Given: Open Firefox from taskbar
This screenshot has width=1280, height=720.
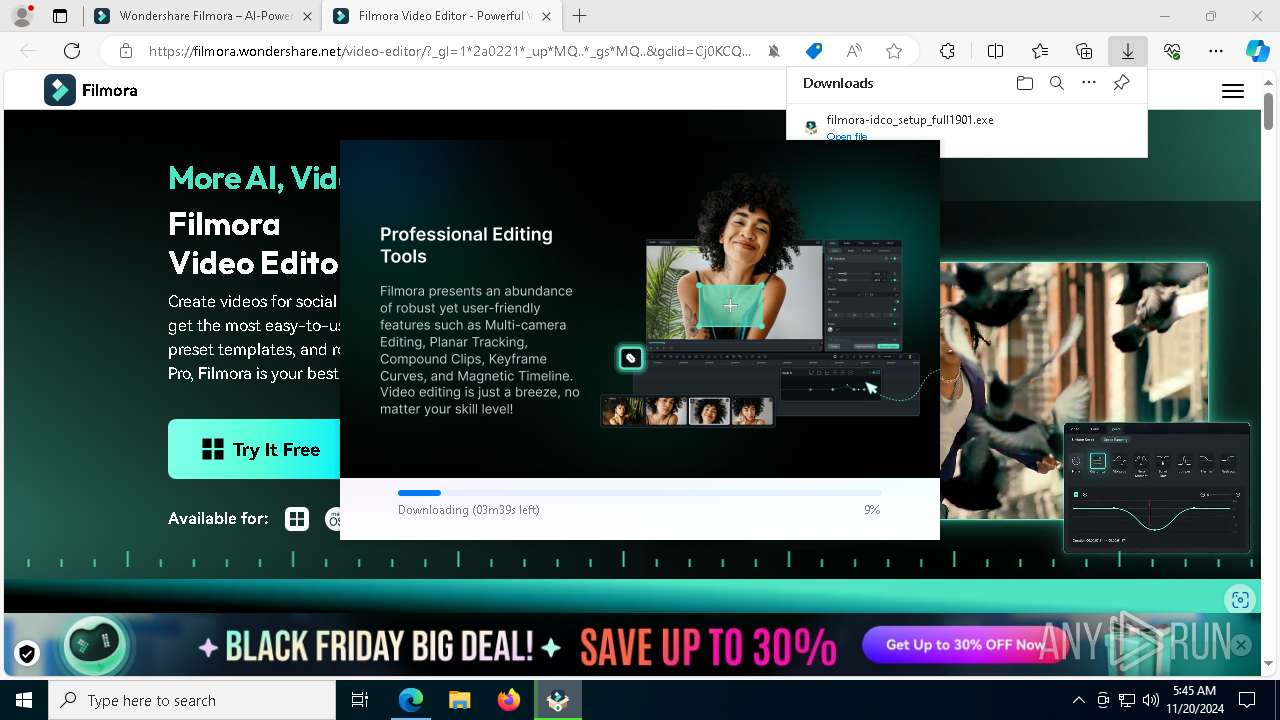Looking at the screenshot, I should [x=509, y=700].
